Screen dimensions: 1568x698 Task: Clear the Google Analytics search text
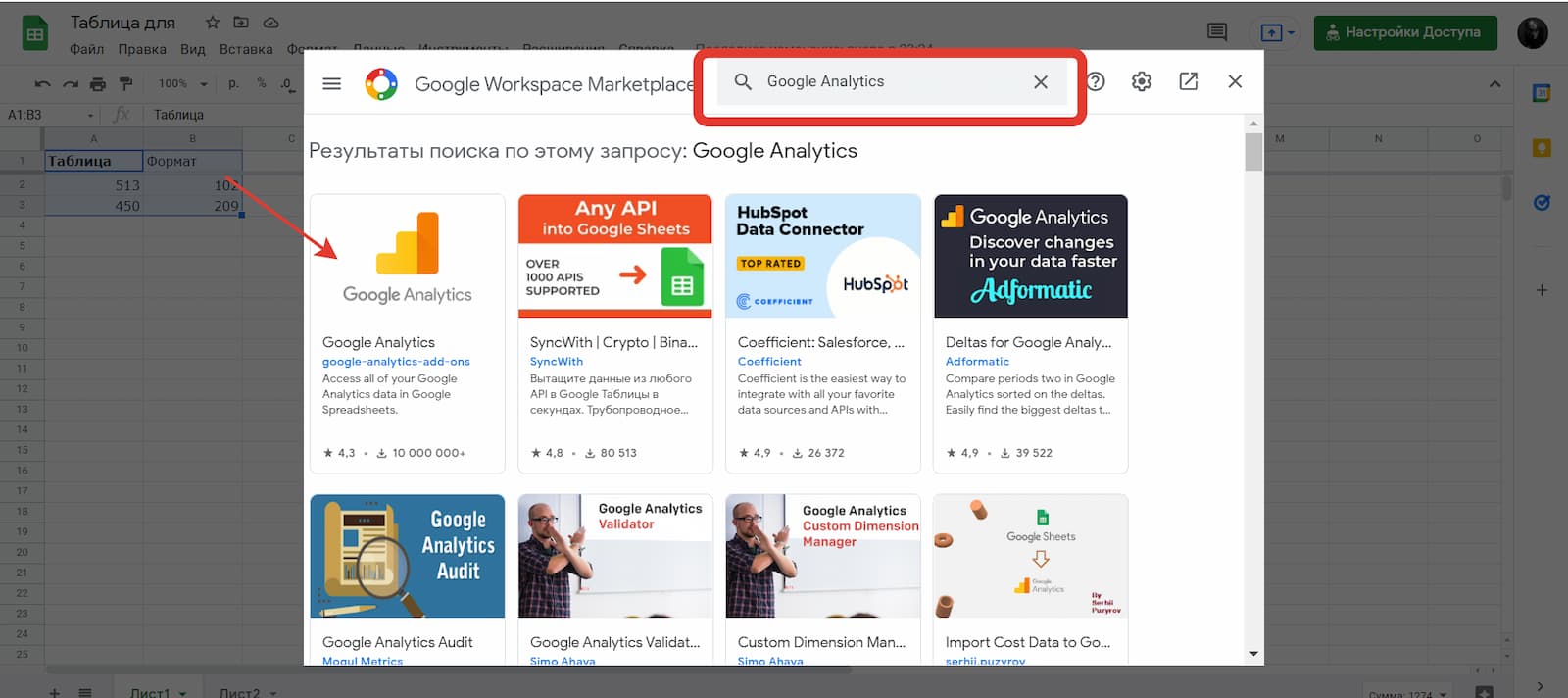[1041, 82]
